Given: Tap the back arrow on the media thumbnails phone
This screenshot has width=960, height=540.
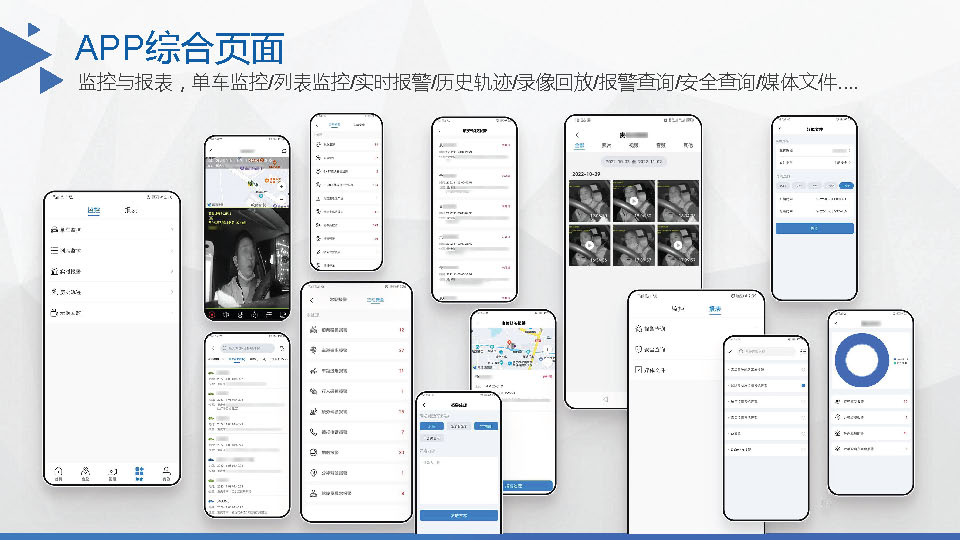Looking at the screenshot, I should coord(577,135).
